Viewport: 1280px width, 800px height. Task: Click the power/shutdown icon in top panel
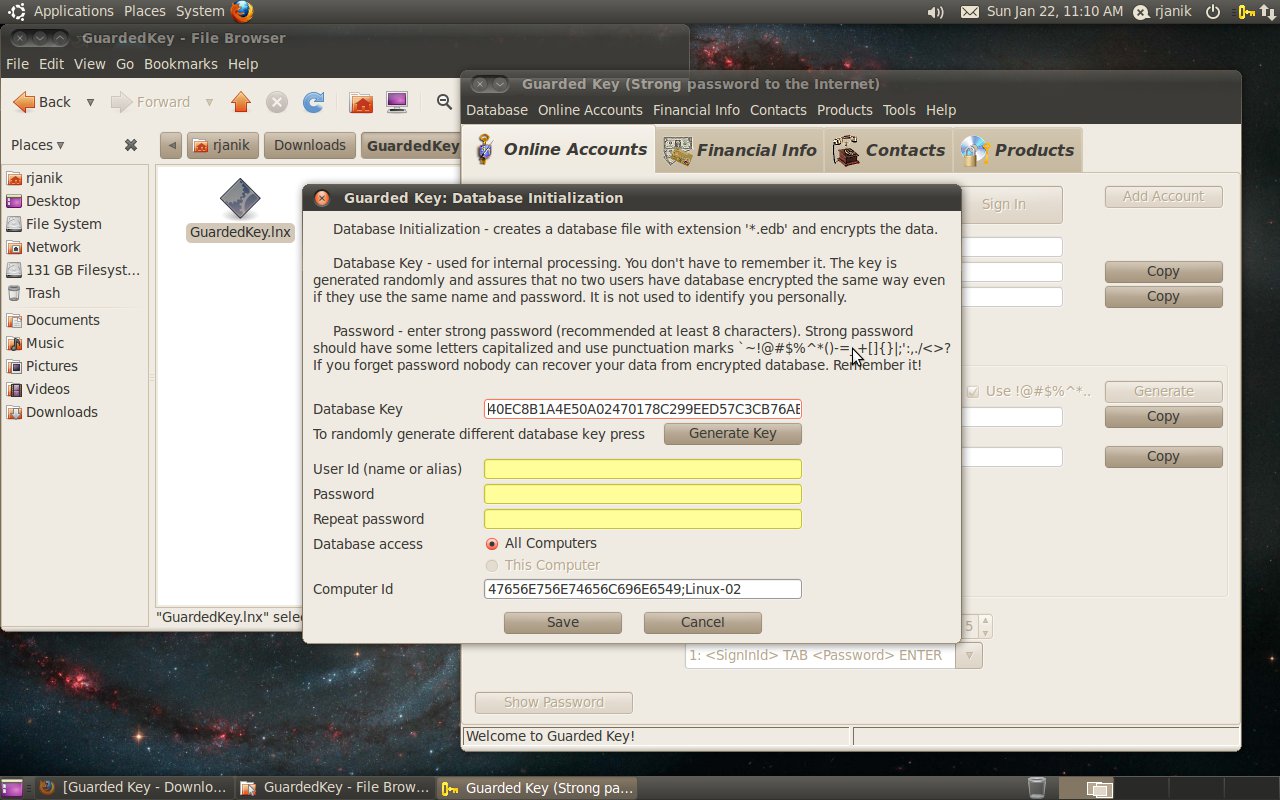[x=1213, y=12]
